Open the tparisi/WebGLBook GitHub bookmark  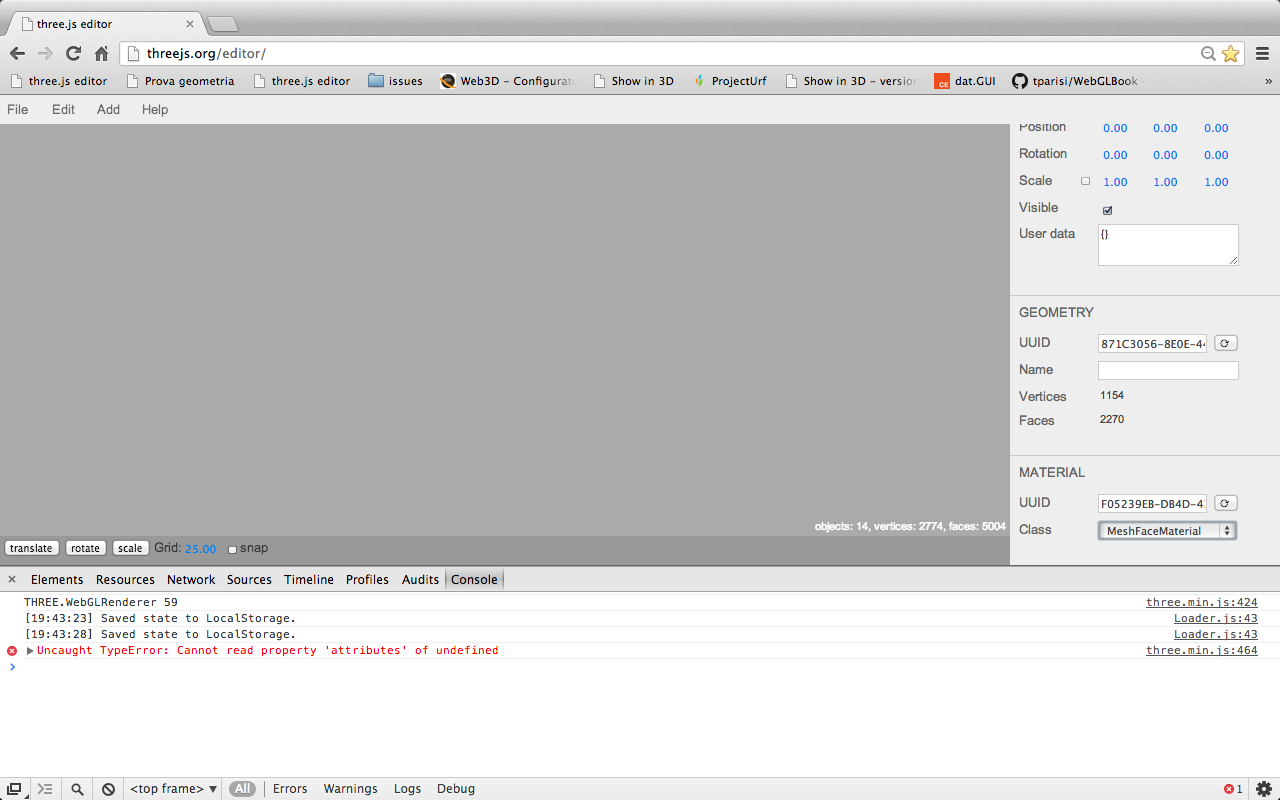(1075, 81)
